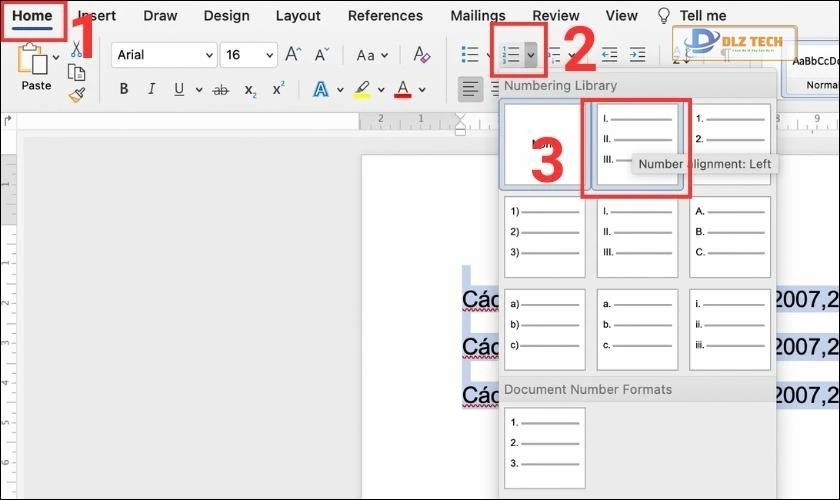Select the Normal style button

click(813, 71)
